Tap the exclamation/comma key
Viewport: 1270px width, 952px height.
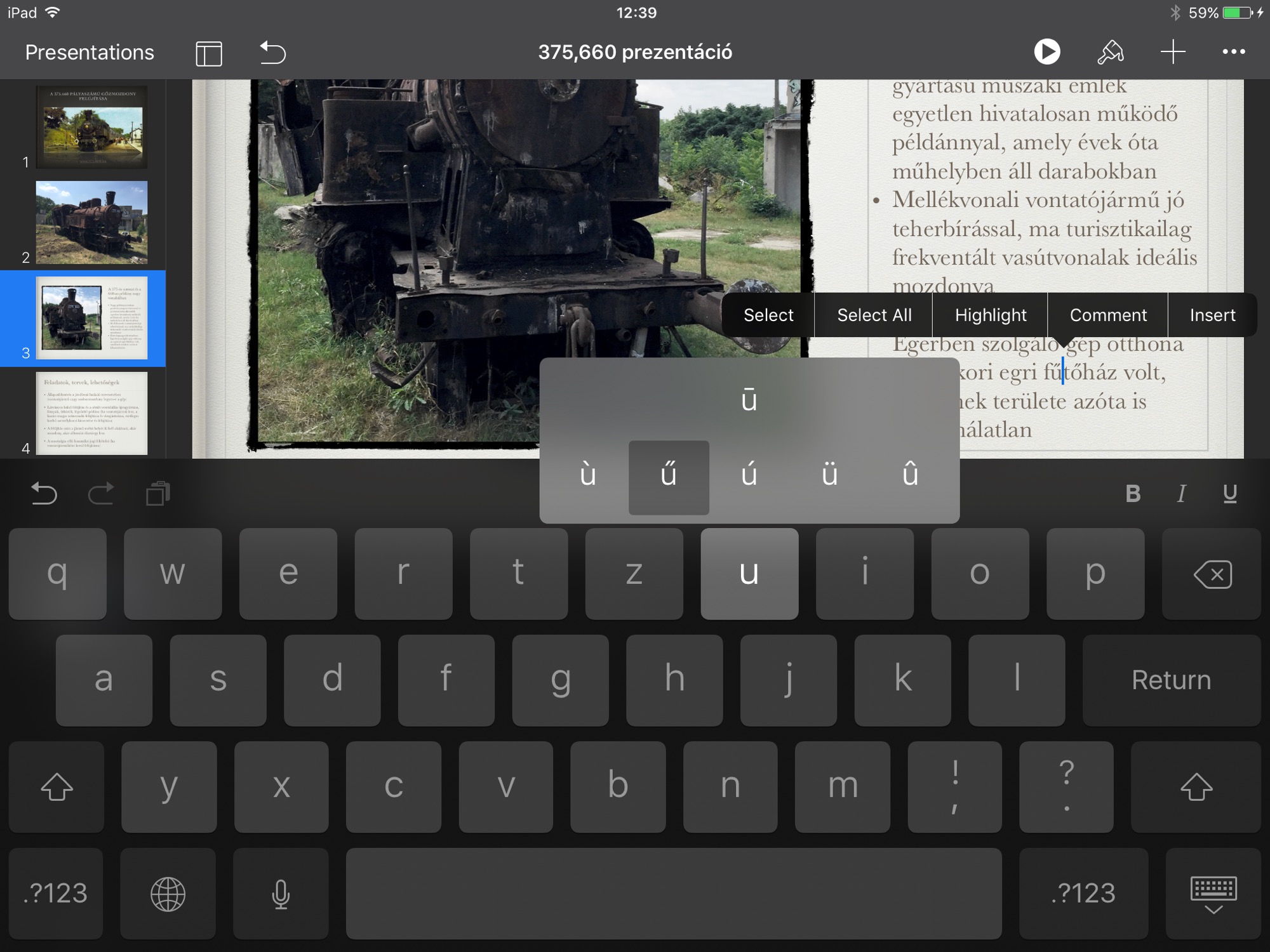pyautogui.click(x=955, y=787)
